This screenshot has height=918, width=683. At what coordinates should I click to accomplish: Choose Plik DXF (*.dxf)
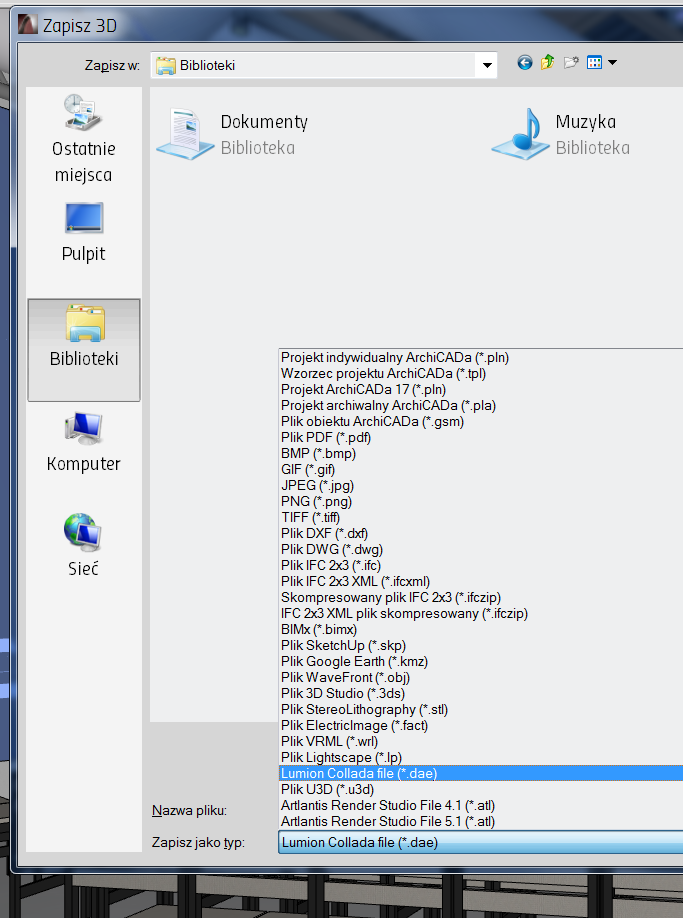(480, 533)
